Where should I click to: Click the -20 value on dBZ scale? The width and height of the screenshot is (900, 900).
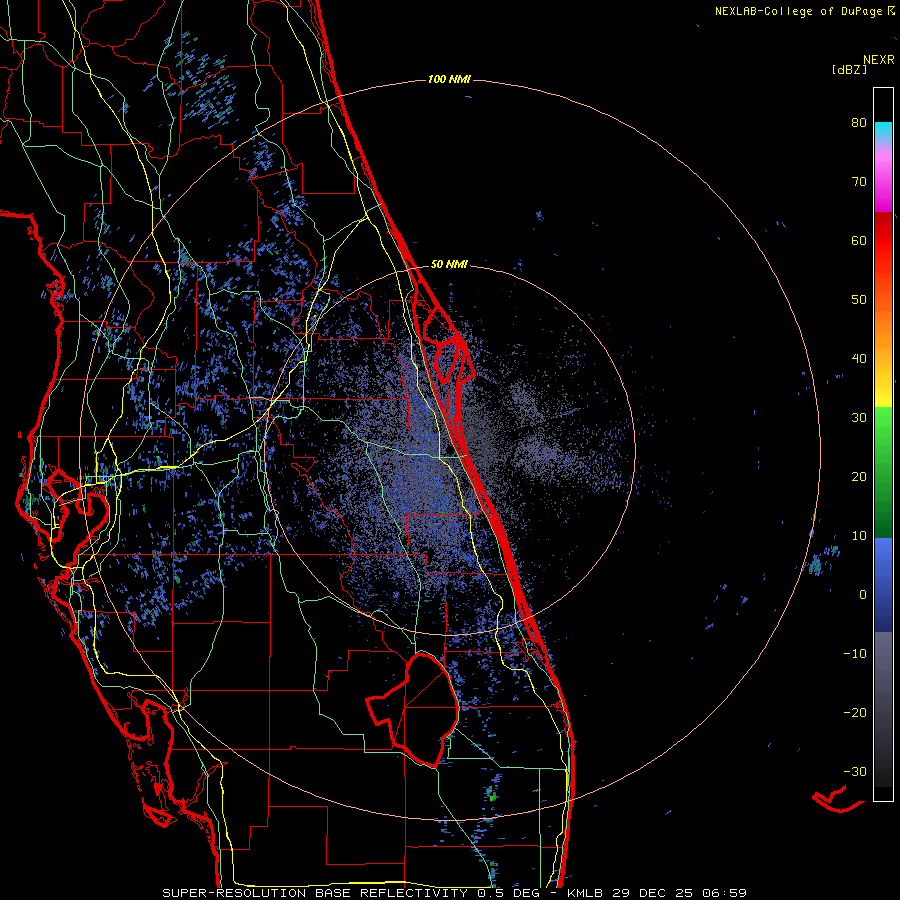pos(855,712)
